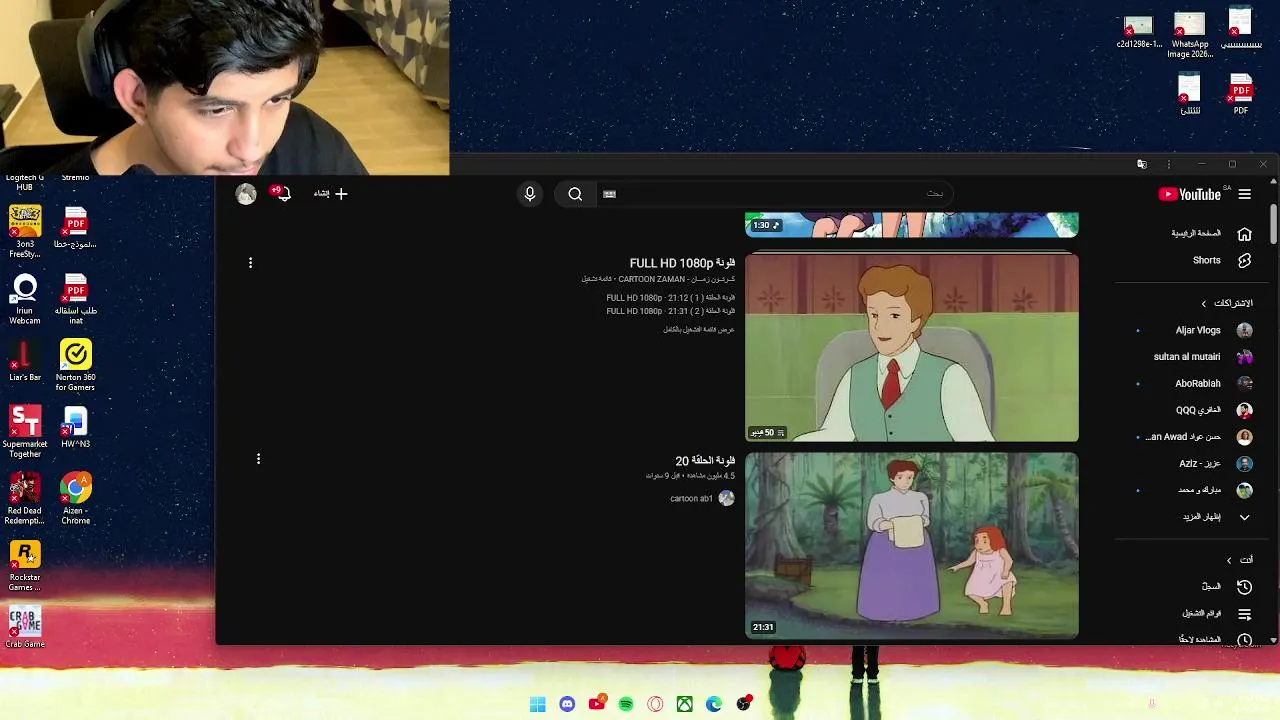Viewport: 1280px width, 720px height.
Task: Click the browser page vertical scrollbar
Action: point(1273,225)
